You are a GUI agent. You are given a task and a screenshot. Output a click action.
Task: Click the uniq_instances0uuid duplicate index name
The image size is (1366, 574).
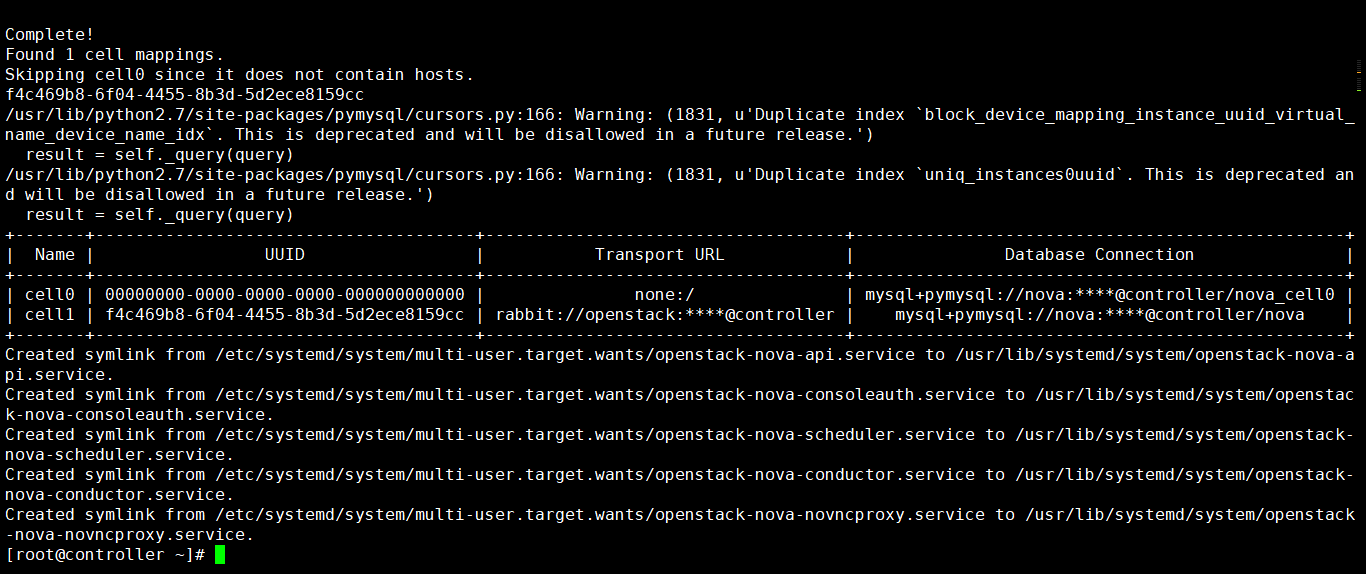click(1020, 174)
